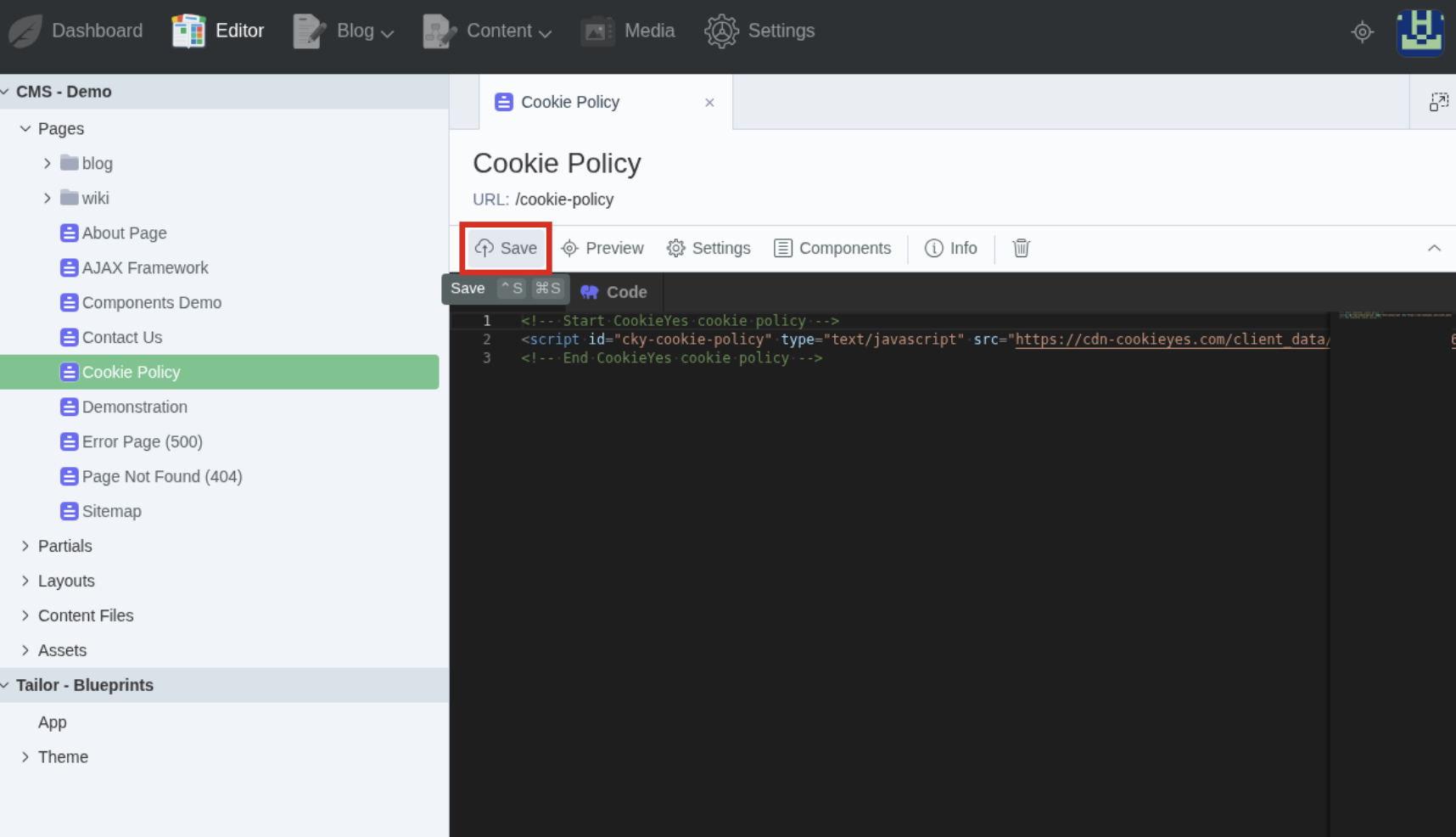Switch to the Code tab

click(x=614, y=292)
